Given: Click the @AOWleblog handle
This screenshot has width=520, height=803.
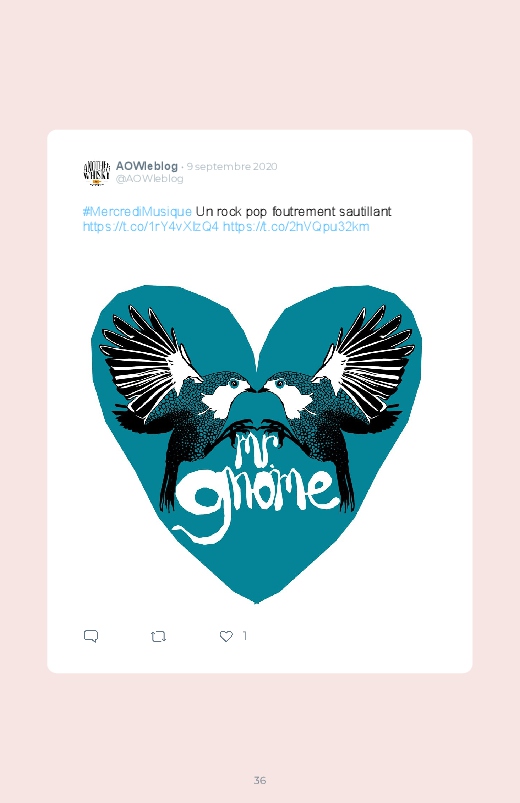Looking at the screenshot, I should [150, 178].
